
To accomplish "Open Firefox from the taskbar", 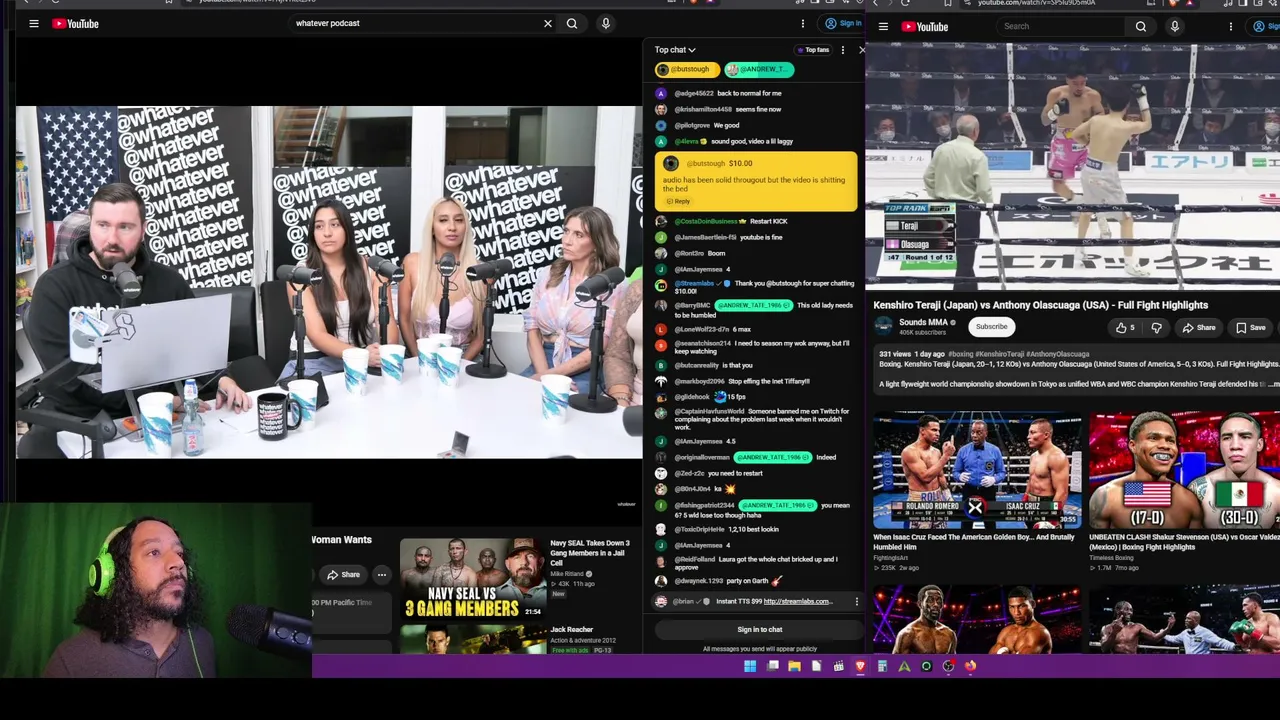I will click(x=970, y=666).
